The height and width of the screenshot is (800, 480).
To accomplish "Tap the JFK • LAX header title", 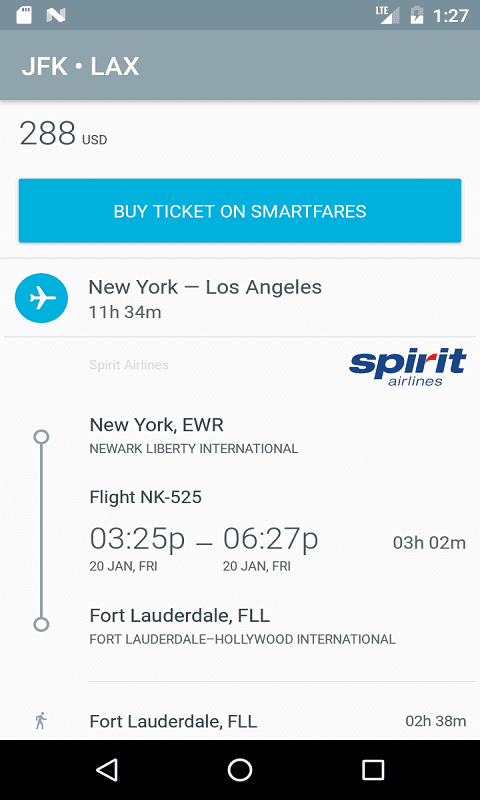I will [80, 67].
